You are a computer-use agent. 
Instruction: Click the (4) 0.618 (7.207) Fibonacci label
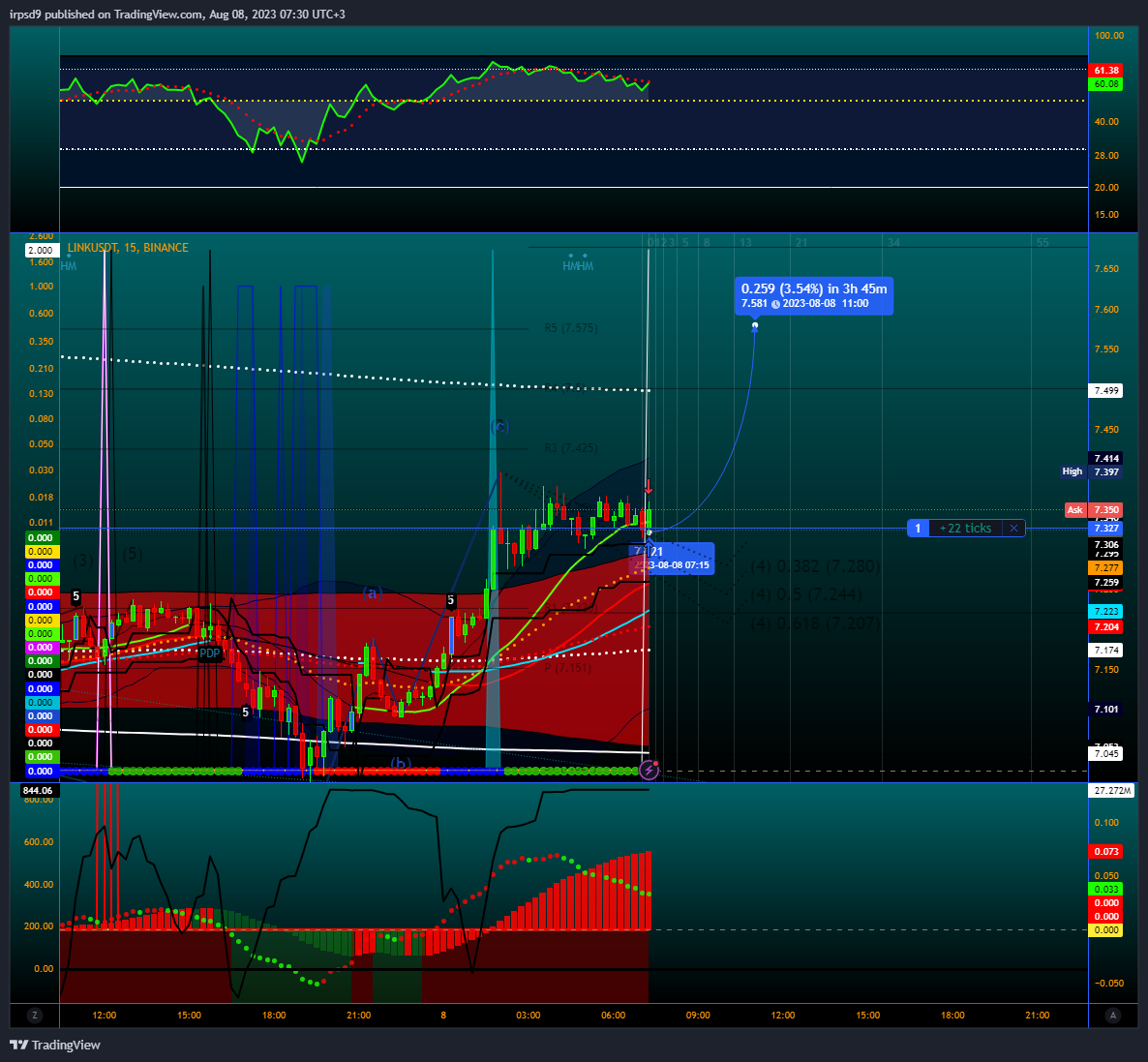tap(815, 623)
